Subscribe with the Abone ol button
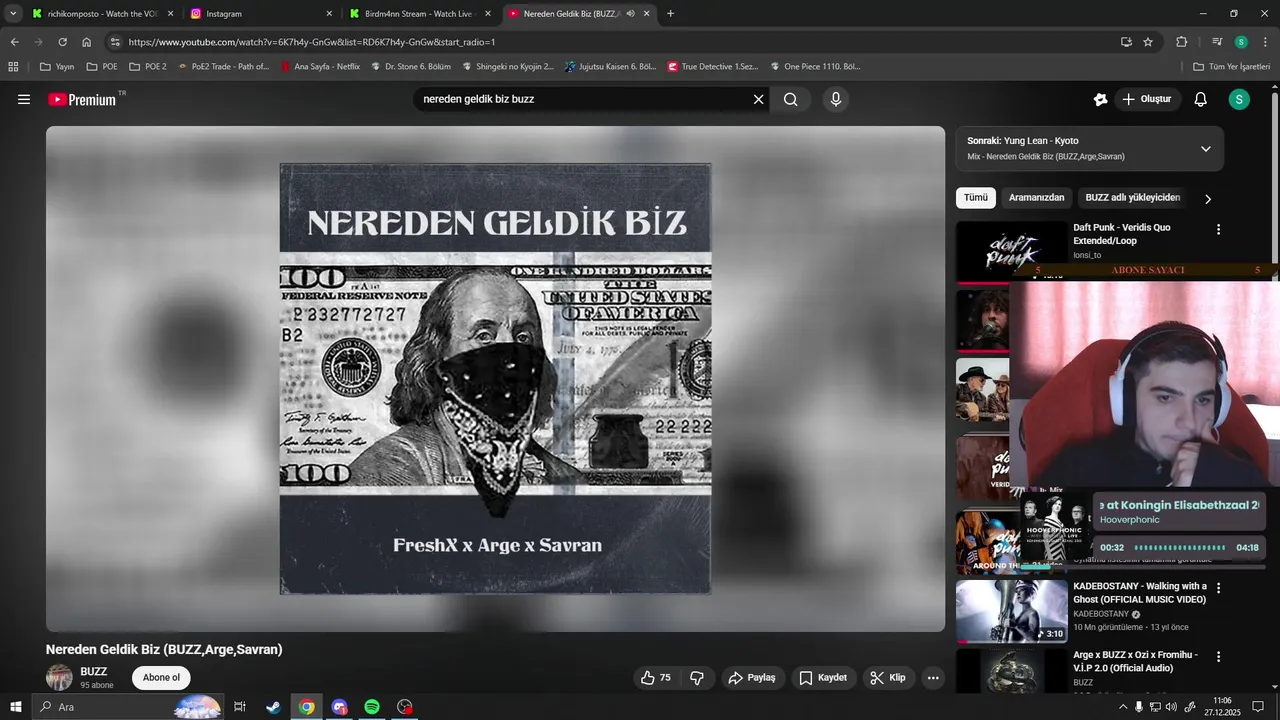 [x=161, y=678]
